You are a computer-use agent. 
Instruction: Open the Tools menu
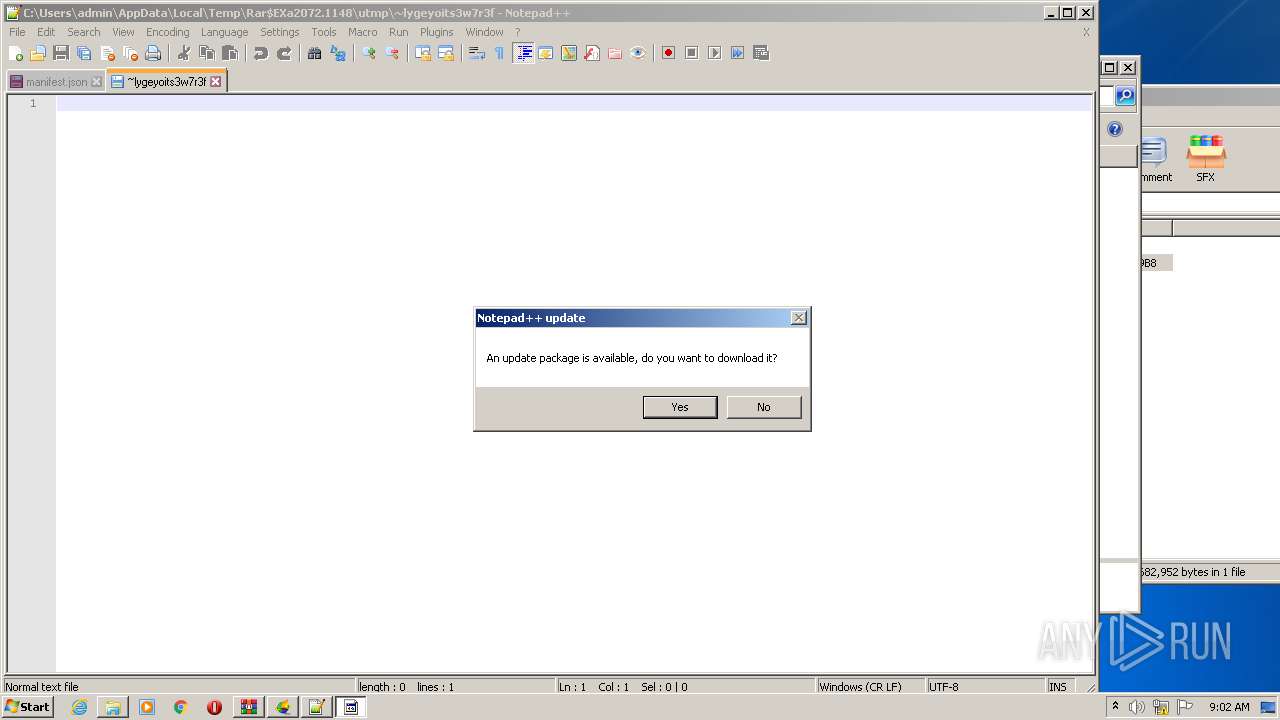(324, 32)
